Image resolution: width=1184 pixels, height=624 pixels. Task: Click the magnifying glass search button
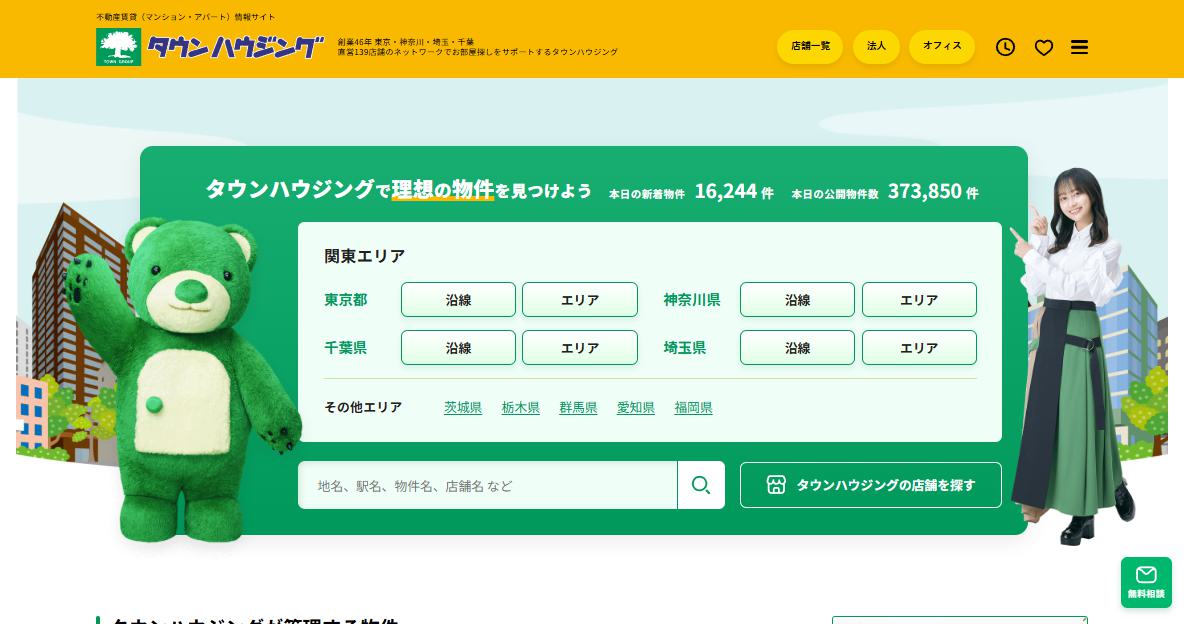(701, 485)
